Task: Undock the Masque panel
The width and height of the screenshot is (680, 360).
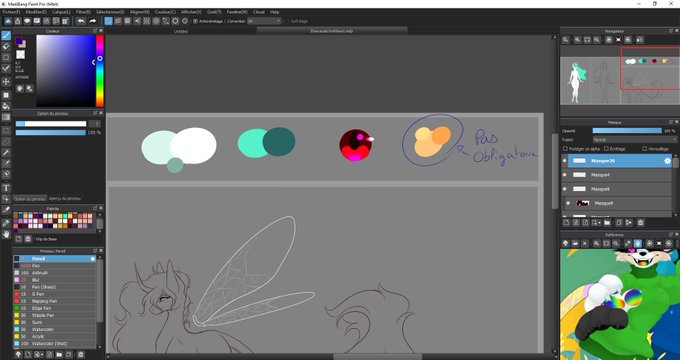Action: pyautogui.click(x=671, y=122)
